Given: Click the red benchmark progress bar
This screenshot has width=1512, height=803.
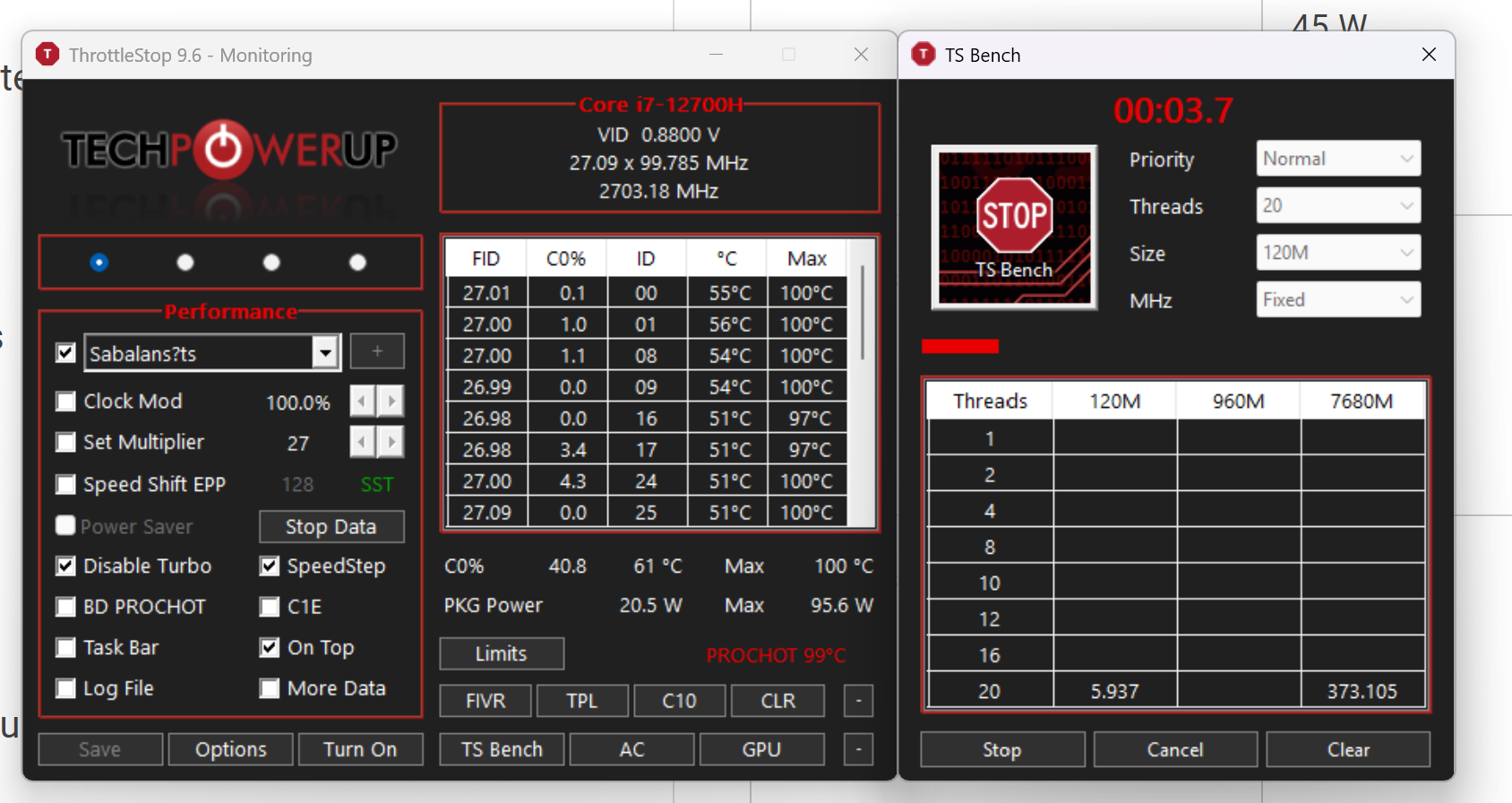Looking at the screenshot, I should 960,346.
